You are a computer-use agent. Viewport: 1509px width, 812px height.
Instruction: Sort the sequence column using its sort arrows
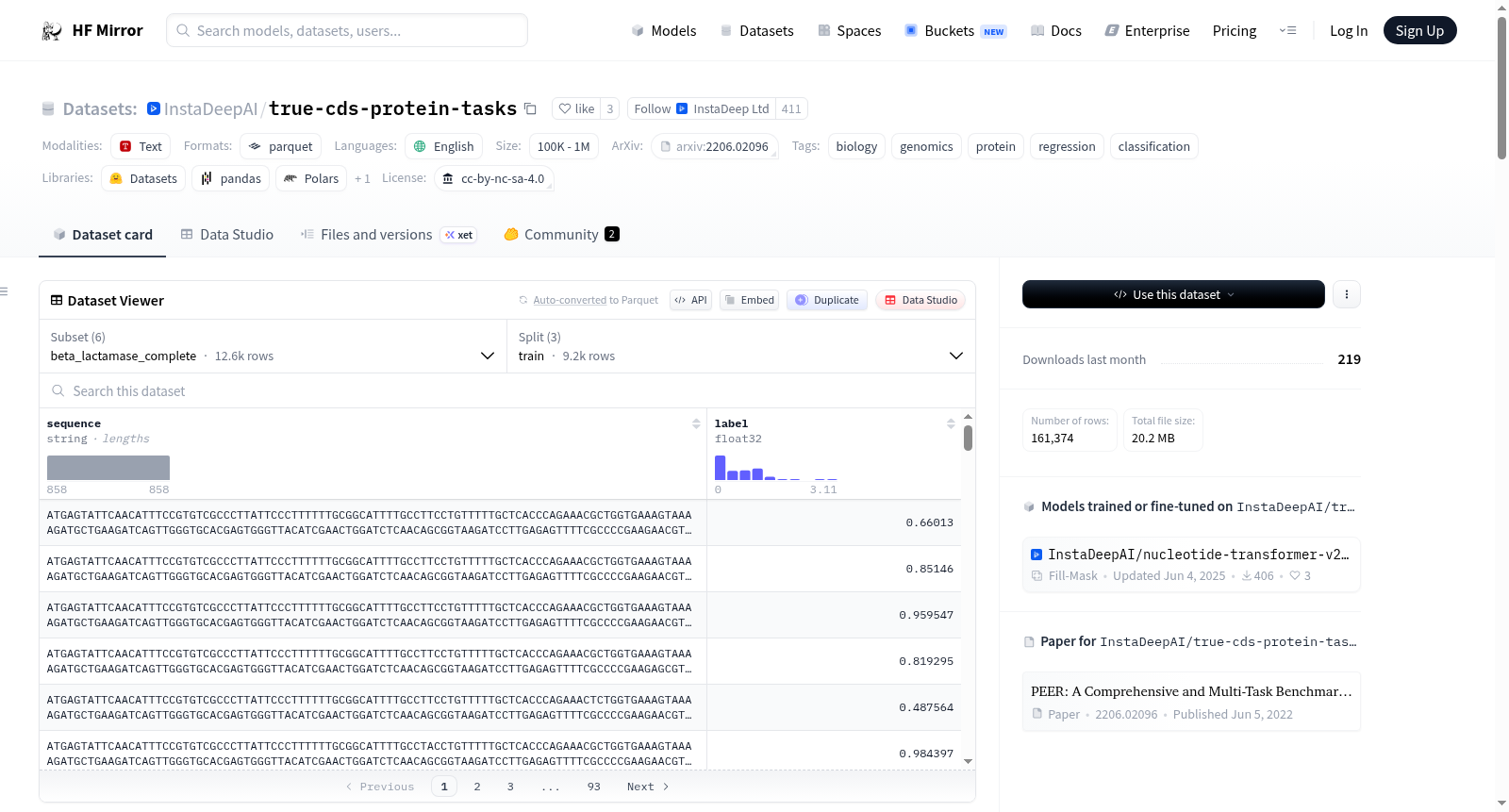tap(696, 424)
